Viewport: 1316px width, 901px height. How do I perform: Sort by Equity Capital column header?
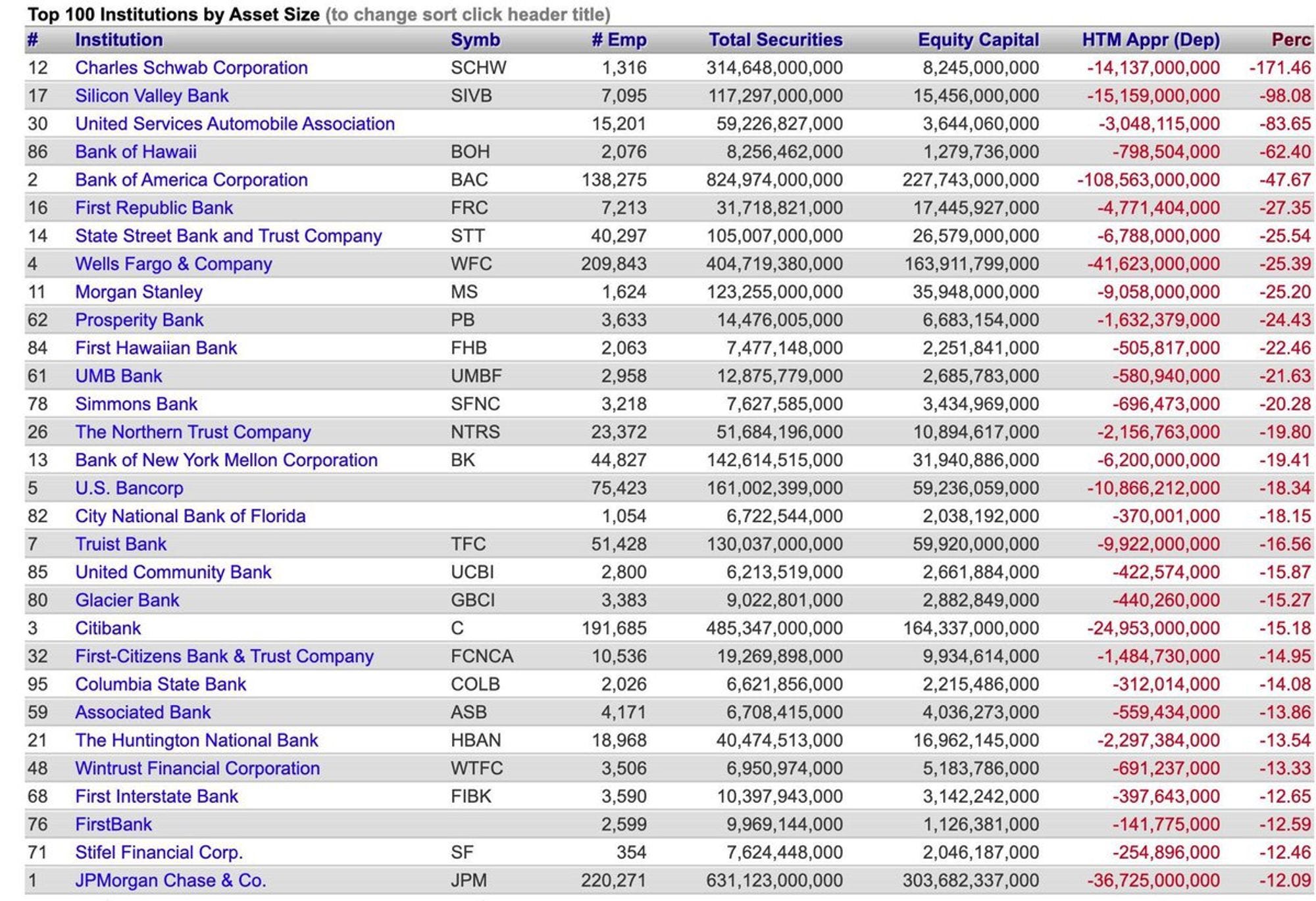pos(978,39)
